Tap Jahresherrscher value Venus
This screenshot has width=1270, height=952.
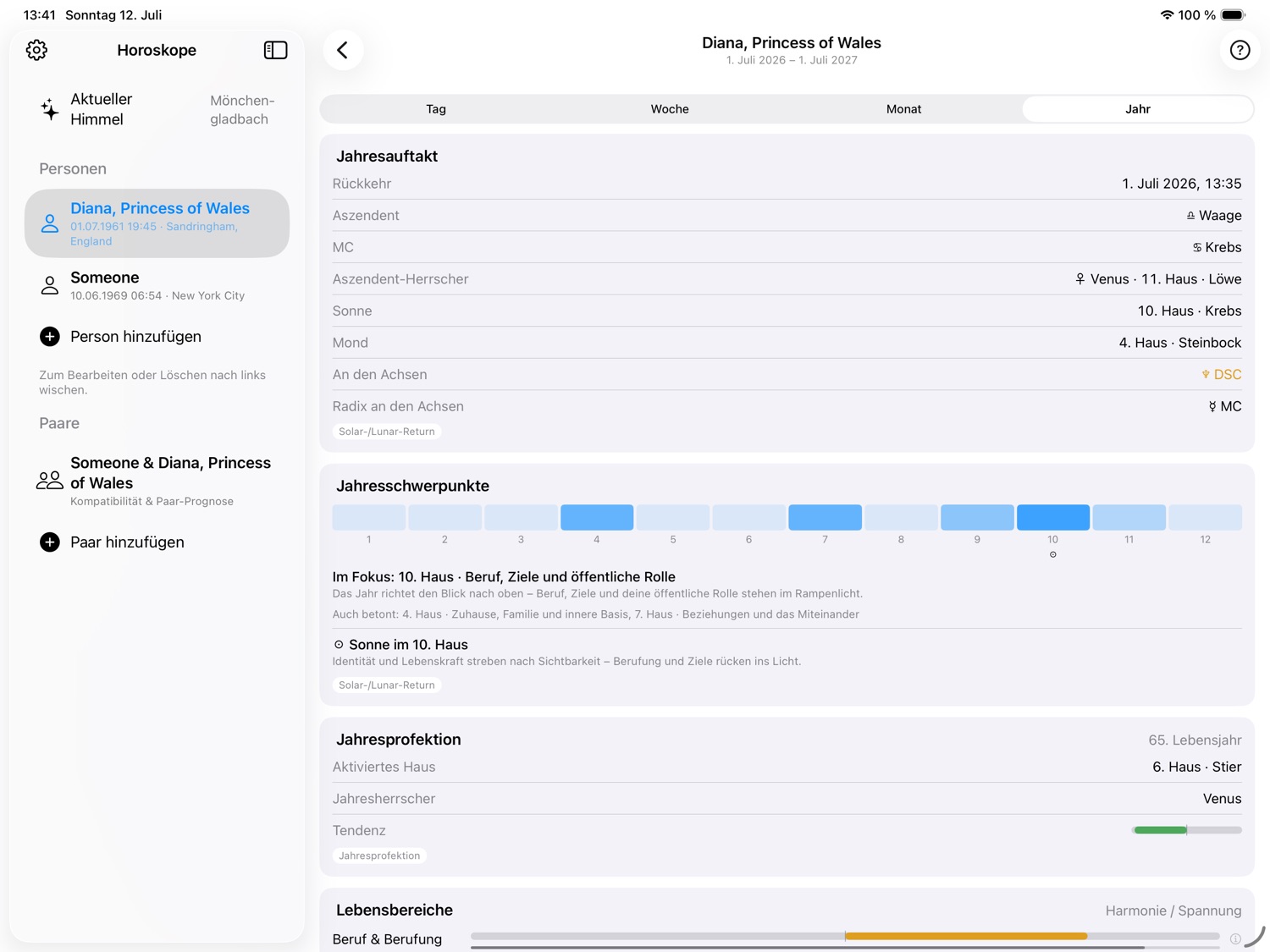click(1222, 799)
